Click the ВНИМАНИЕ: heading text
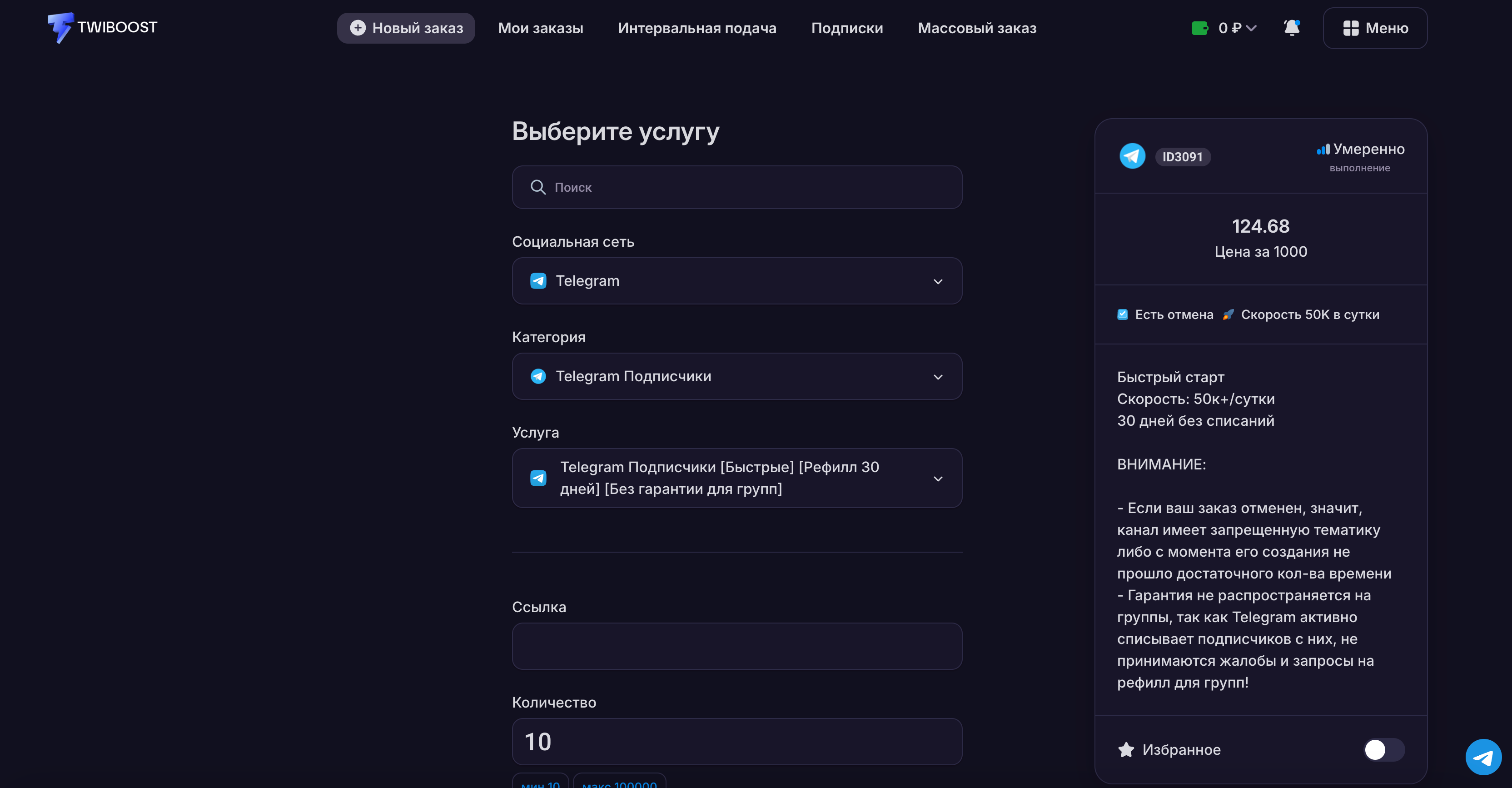Screen dimensions: 1512x788 1161,464
